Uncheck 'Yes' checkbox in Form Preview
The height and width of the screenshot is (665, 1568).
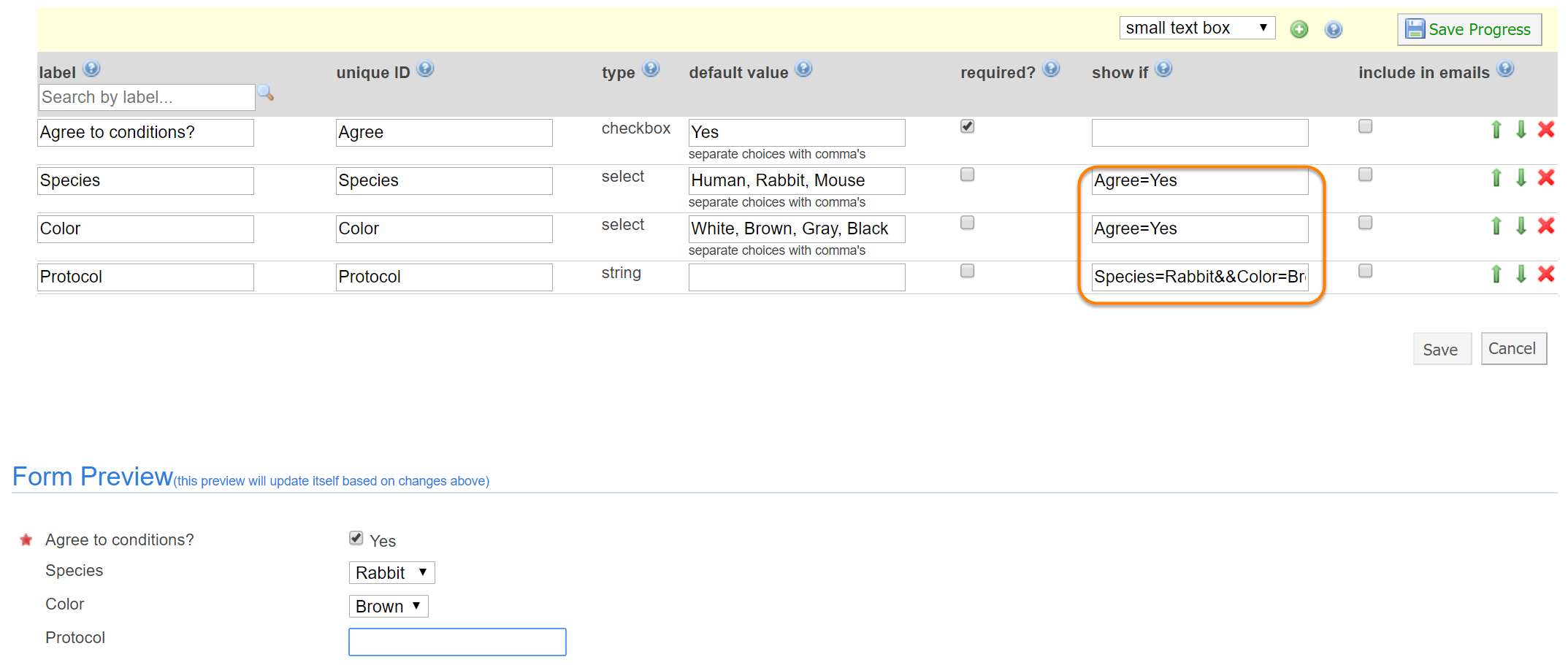pyautogui.click(x=356, y=538)
